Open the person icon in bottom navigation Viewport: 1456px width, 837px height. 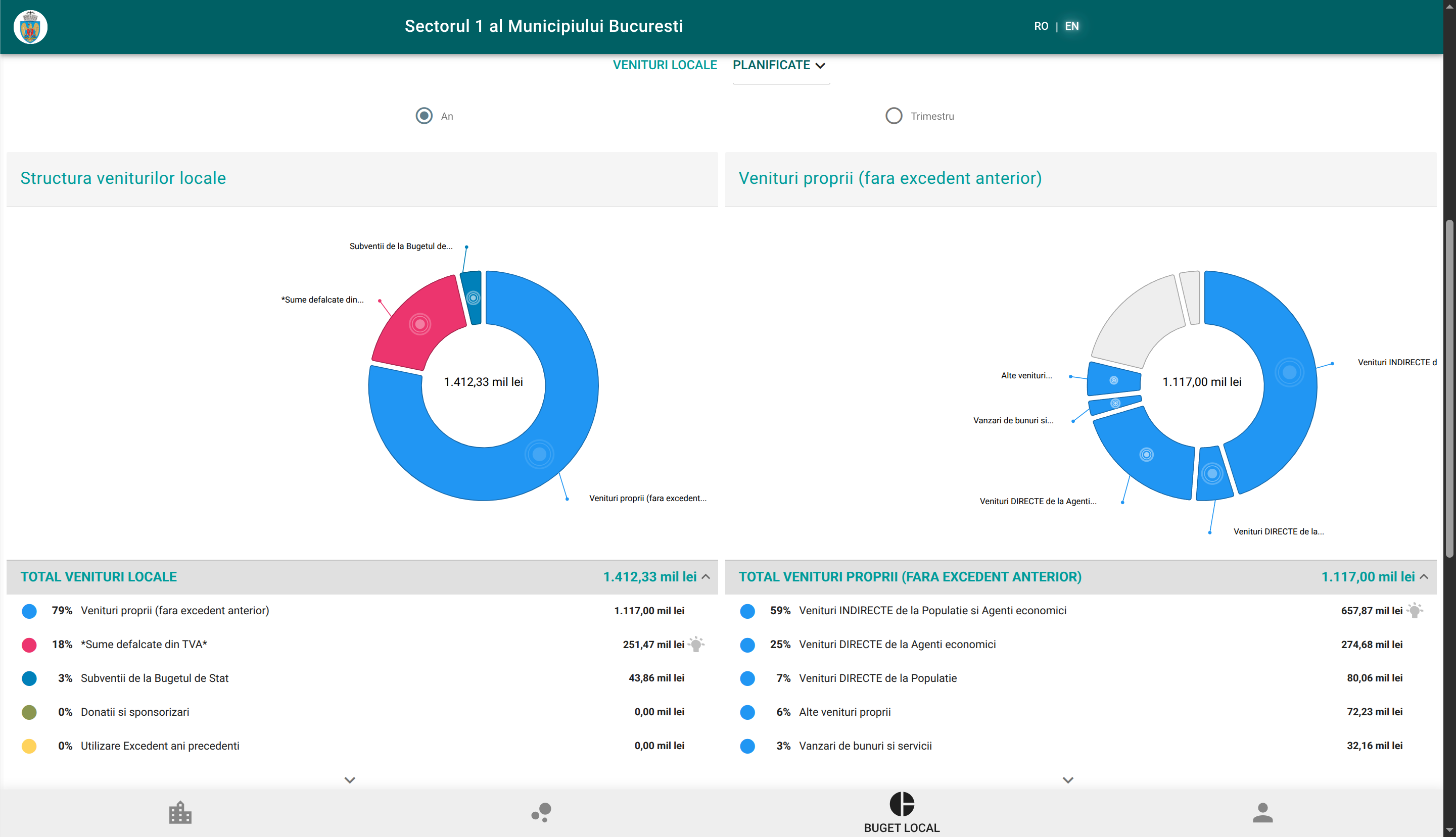[x=1262, y=812]
